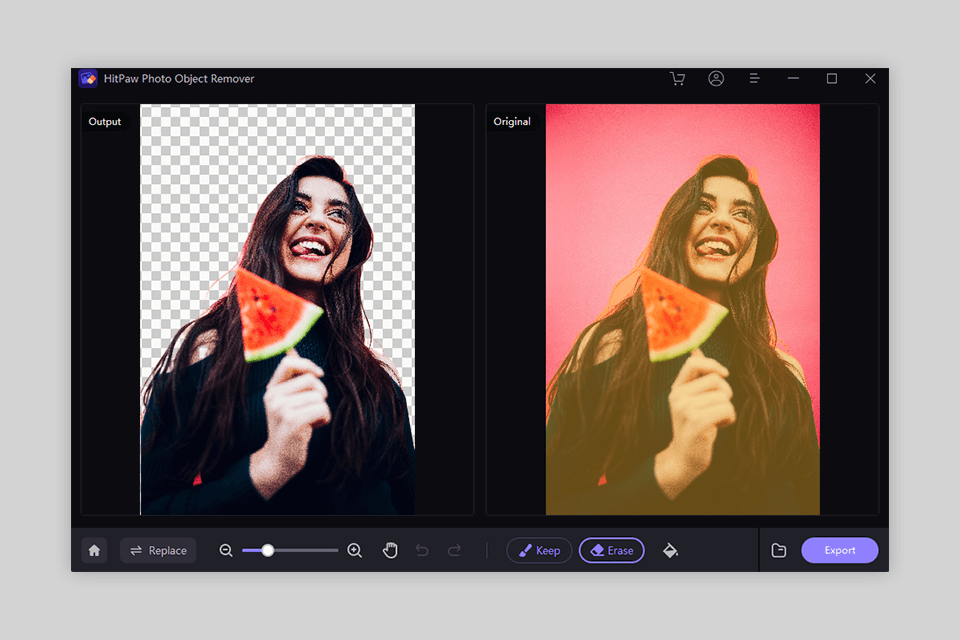
Task: Click the Output label
Action: 105,121
